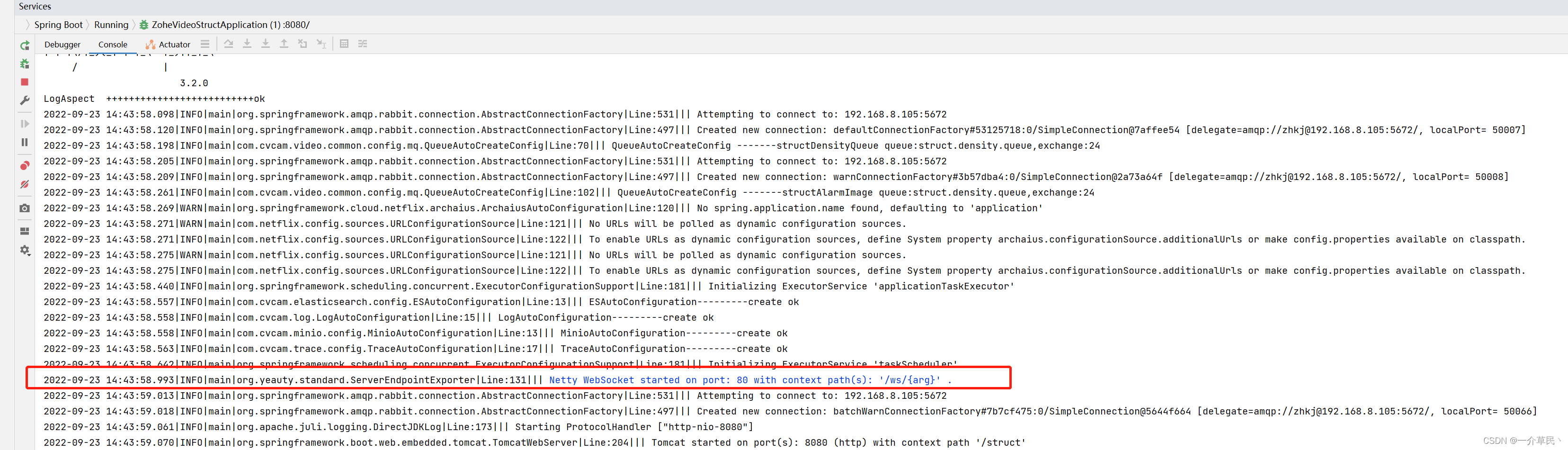Viewport: 1568px width, 450px height.
Task: Open the restore layout icon
Action: 25,231
